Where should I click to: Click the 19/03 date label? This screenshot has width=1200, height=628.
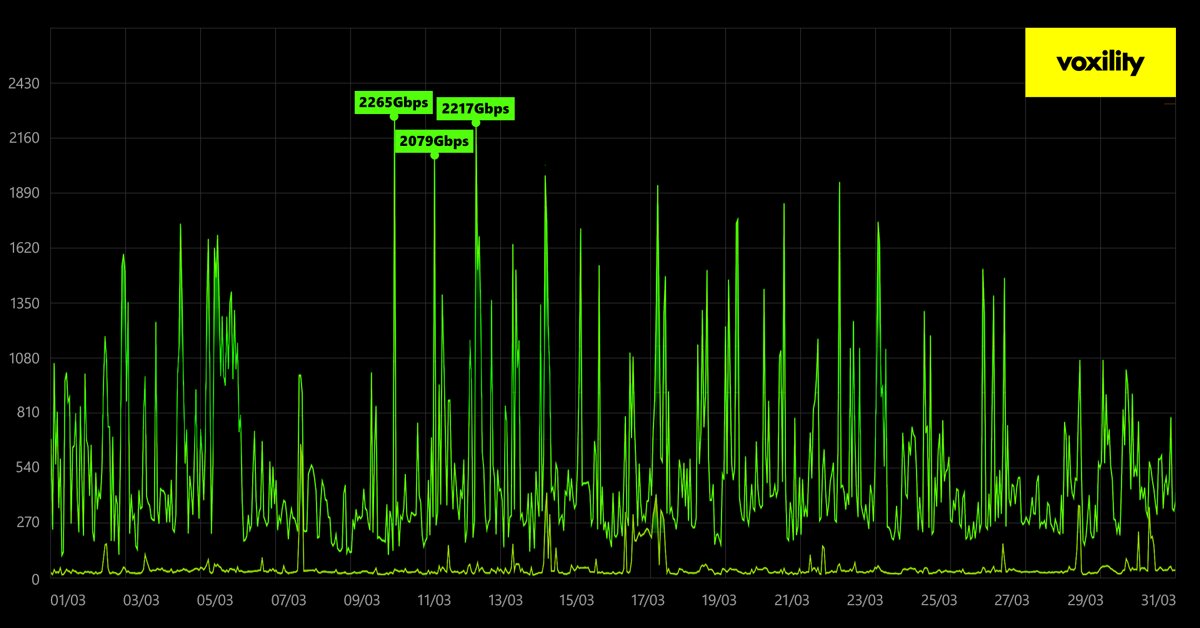coord(719,601)
